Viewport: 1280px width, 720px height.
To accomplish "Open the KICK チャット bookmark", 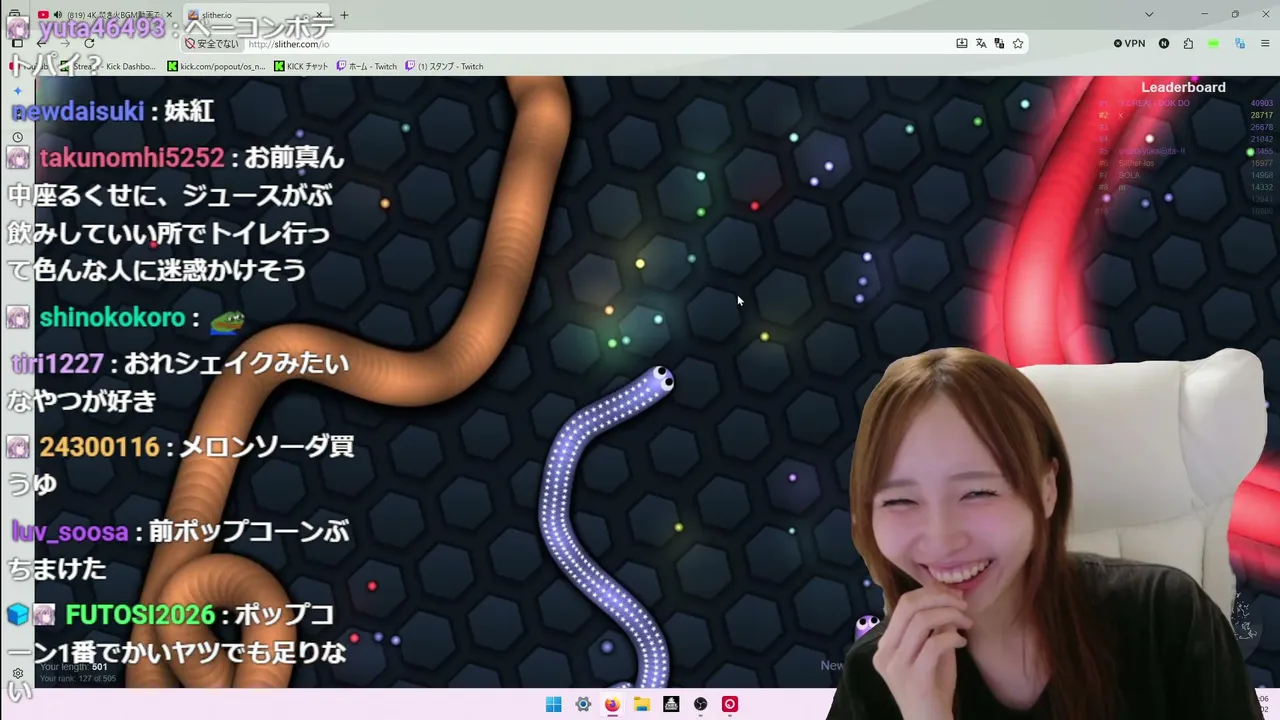I will pos(303,66).
